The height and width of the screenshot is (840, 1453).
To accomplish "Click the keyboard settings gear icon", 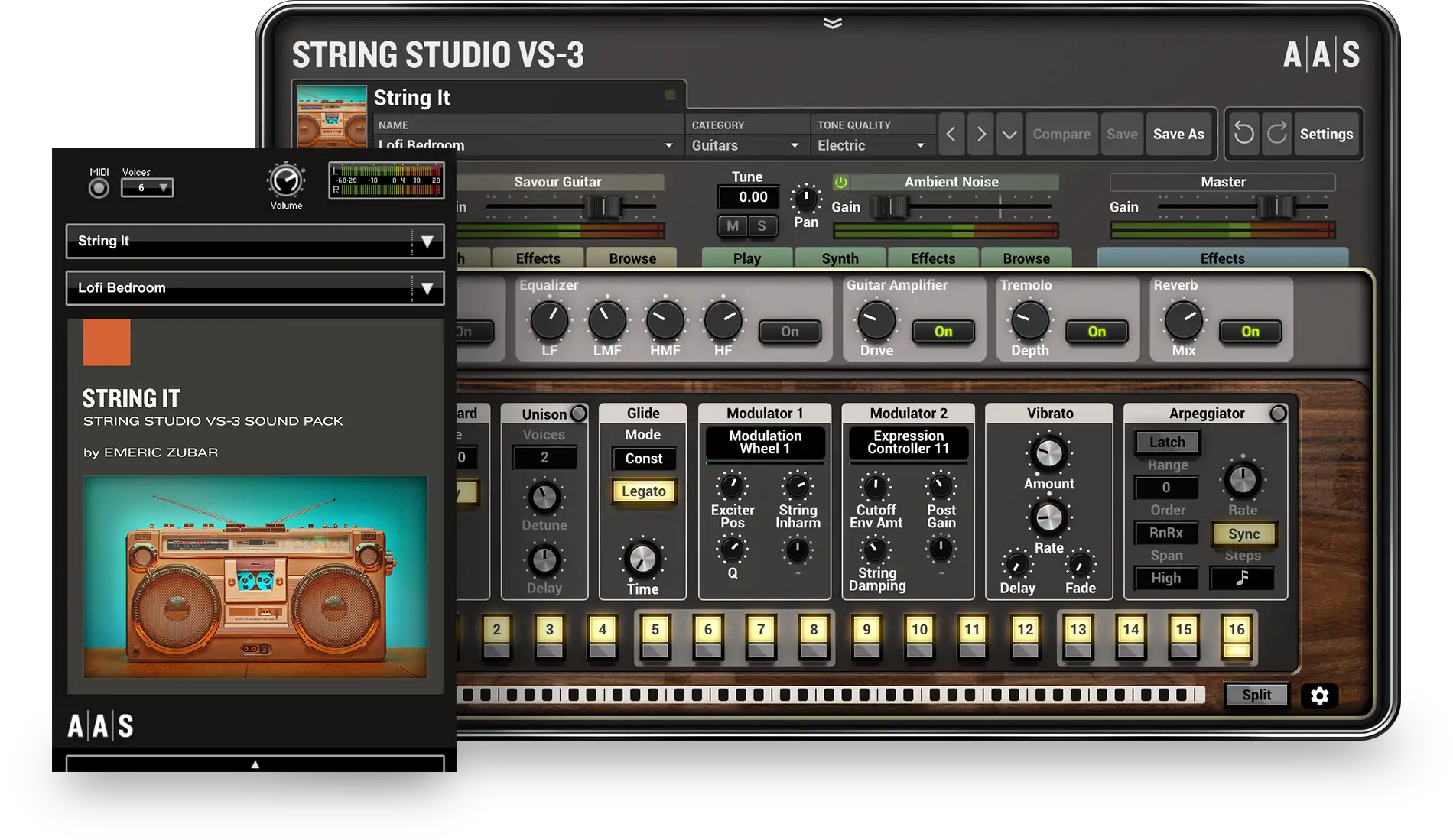I will click(1320, 696).
